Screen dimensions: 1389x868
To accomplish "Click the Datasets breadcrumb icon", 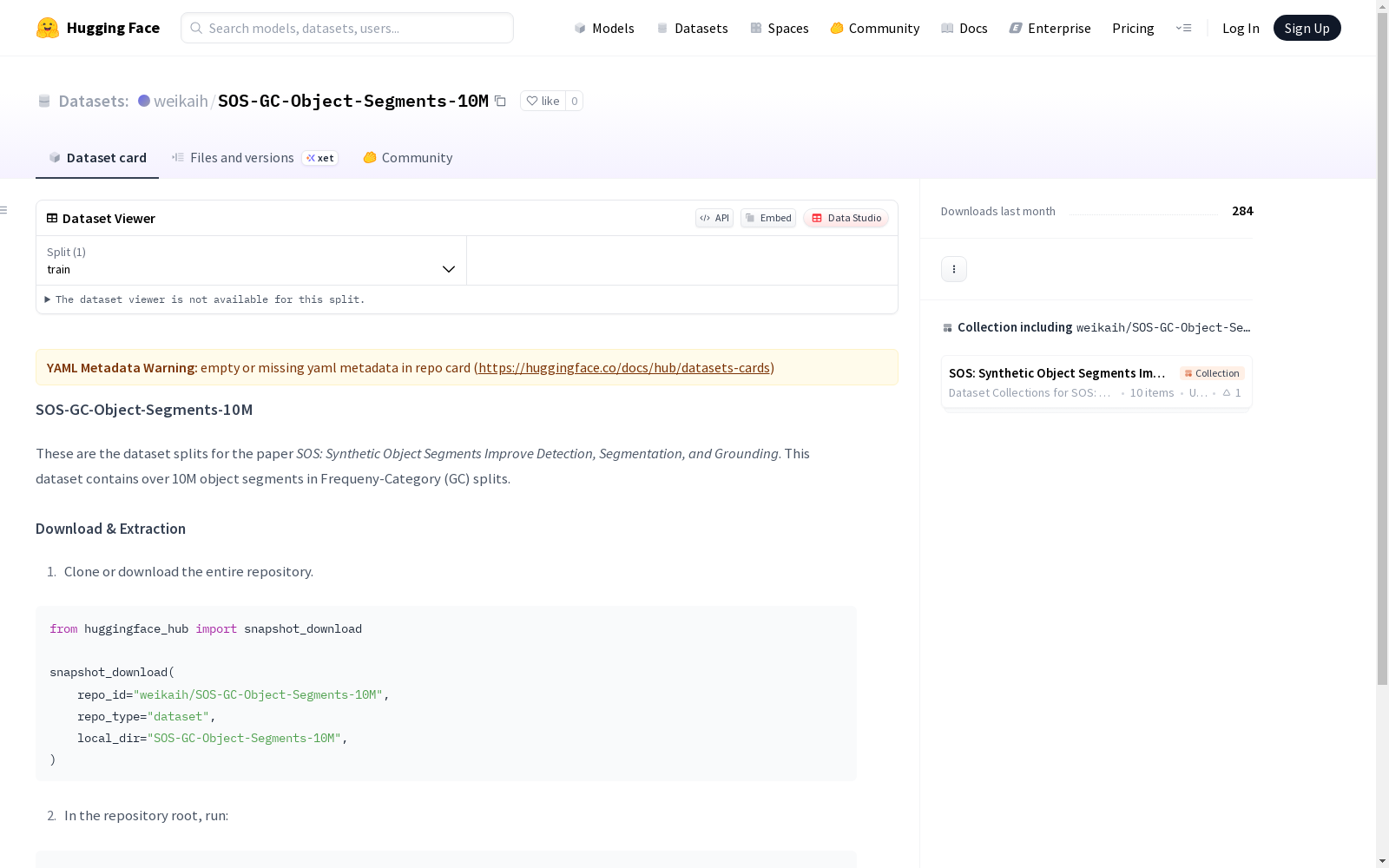I will coord(44,101).
